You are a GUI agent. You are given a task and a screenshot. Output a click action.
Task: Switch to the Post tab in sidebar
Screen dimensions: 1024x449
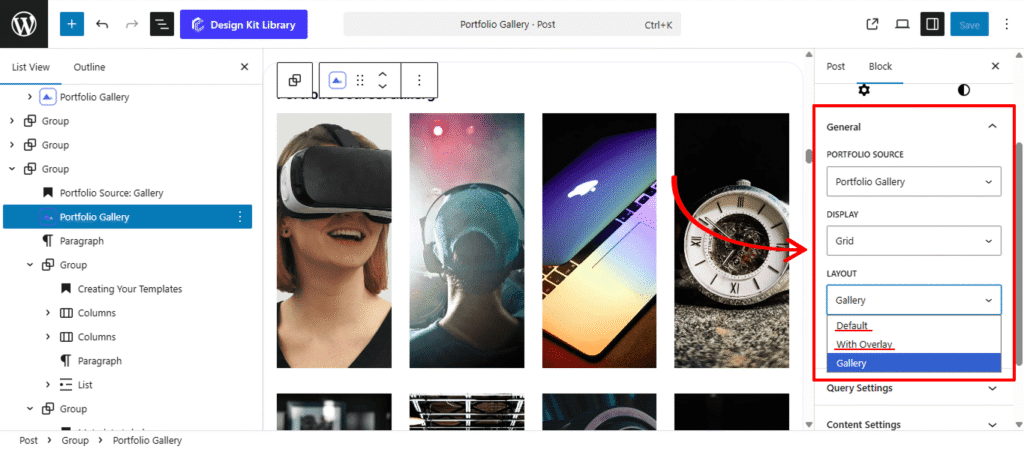(835, 67)
